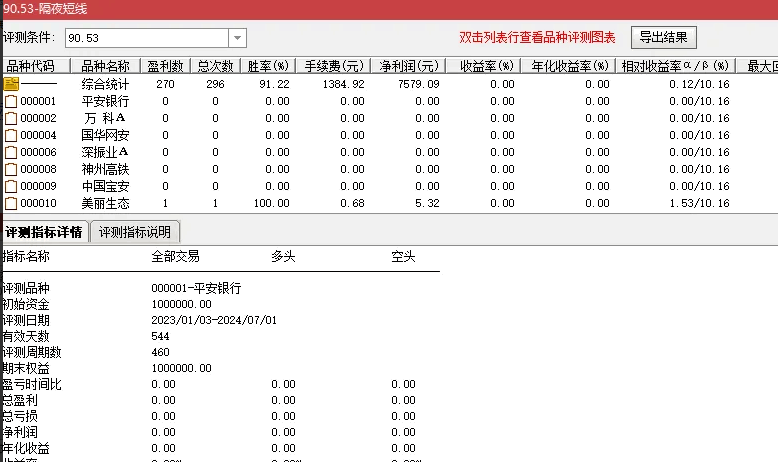Click the document icon for code 000010
Image resolution: width=778 pixels, height=462 pixels.
point(11,203)
